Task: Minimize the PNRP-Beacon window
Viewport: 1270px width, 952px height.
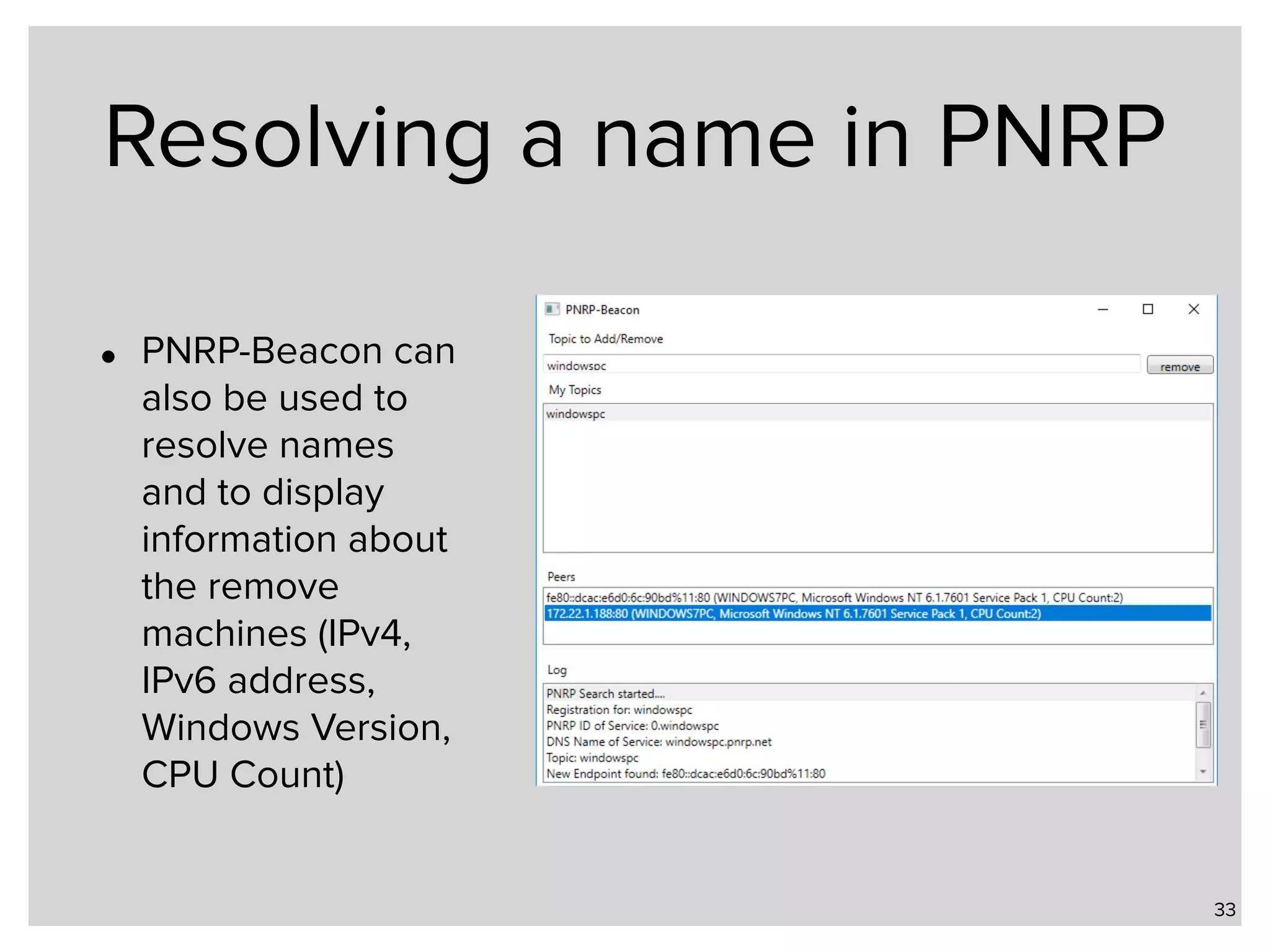Action: pyautogui.click(x=1103, y=309)
